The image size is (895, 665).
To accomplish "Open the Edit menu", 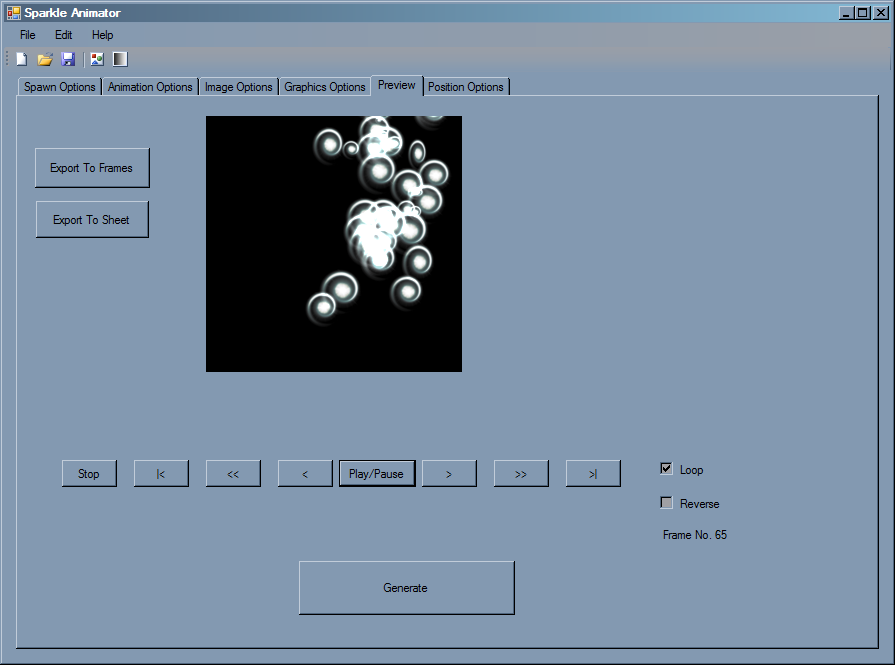I will click(63, 34).
